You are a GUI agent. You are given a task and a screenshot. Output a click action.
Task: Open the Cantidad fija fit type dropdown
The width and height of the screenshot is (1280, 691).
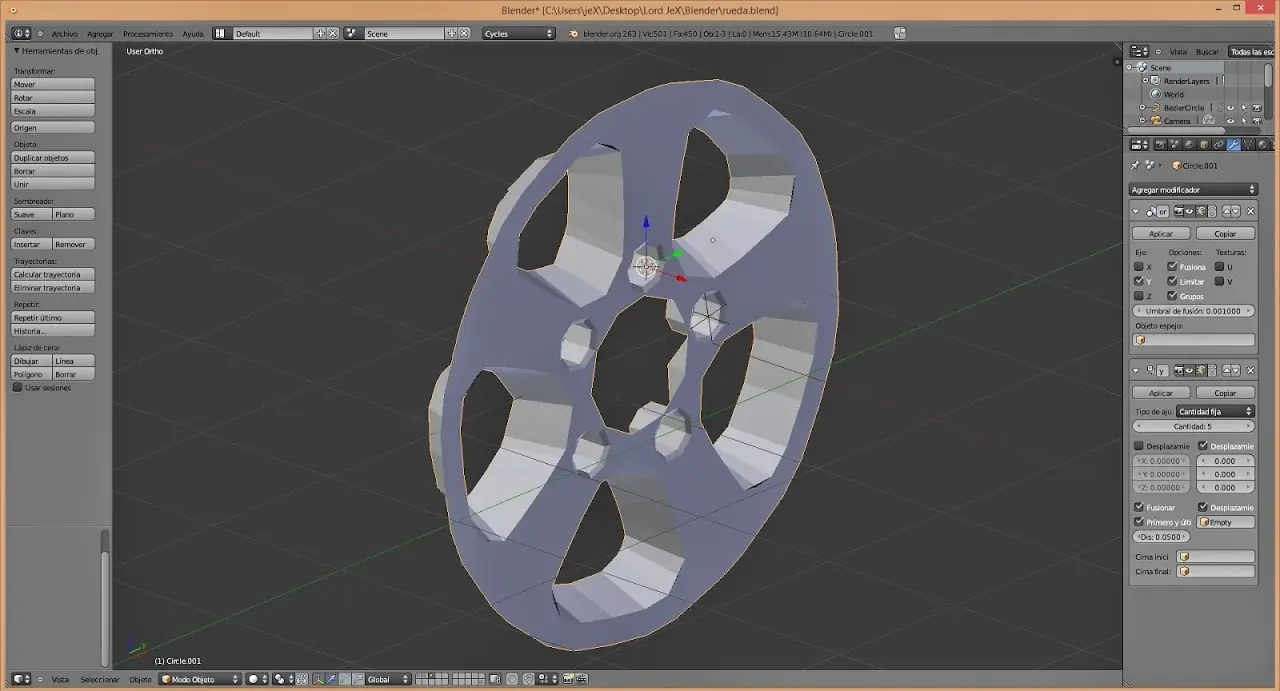click(x=1215, y=411)
